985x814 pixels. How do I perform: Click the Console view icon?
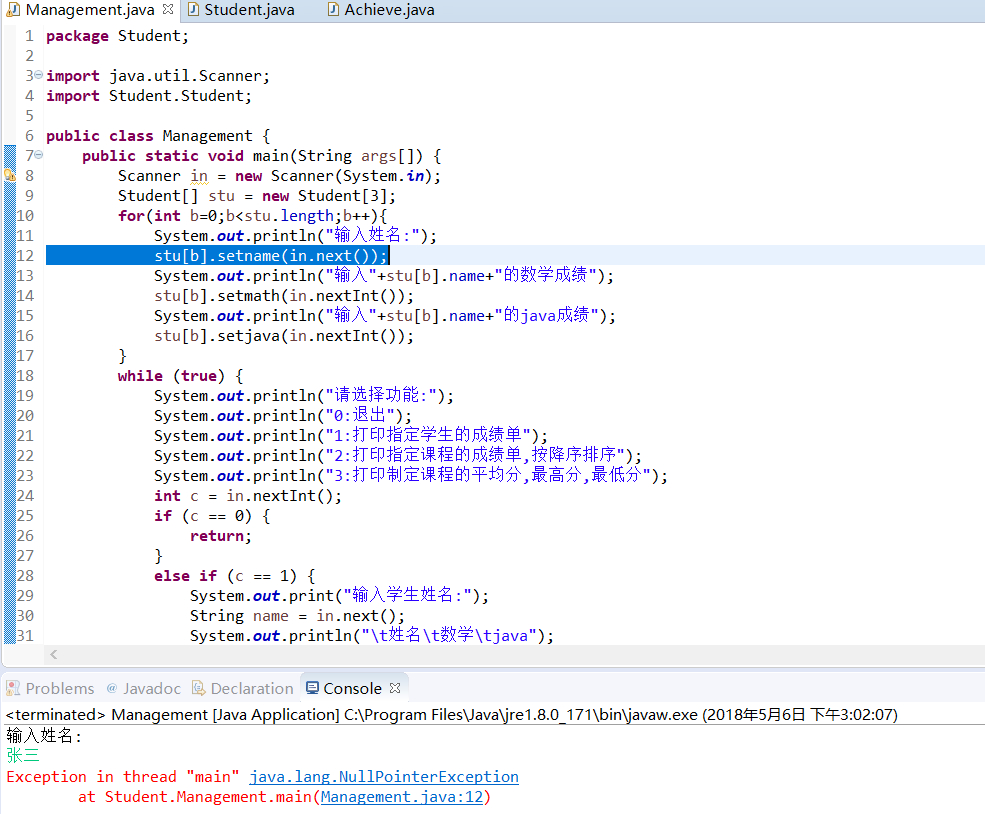coord(312,688)
